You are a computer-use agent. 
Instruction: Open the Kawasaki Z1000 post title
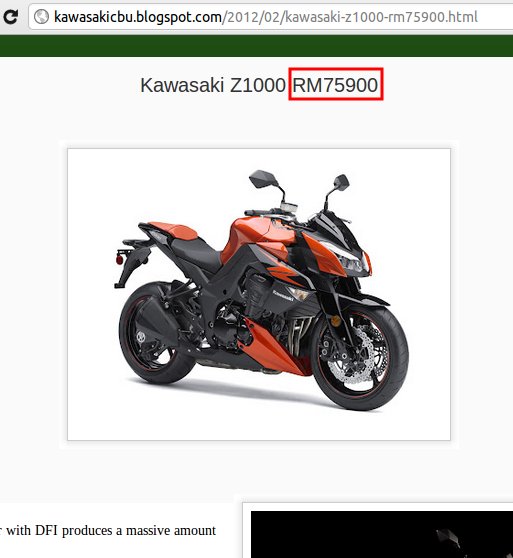pos(259,85)
